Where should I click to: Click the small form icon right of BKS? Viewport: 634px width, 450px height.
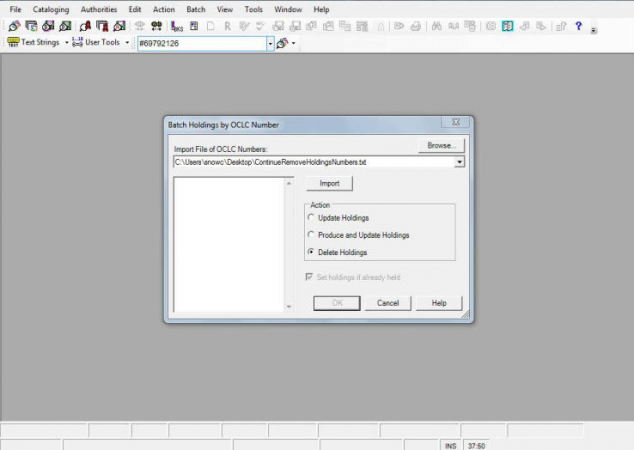[x=194, y=26]
